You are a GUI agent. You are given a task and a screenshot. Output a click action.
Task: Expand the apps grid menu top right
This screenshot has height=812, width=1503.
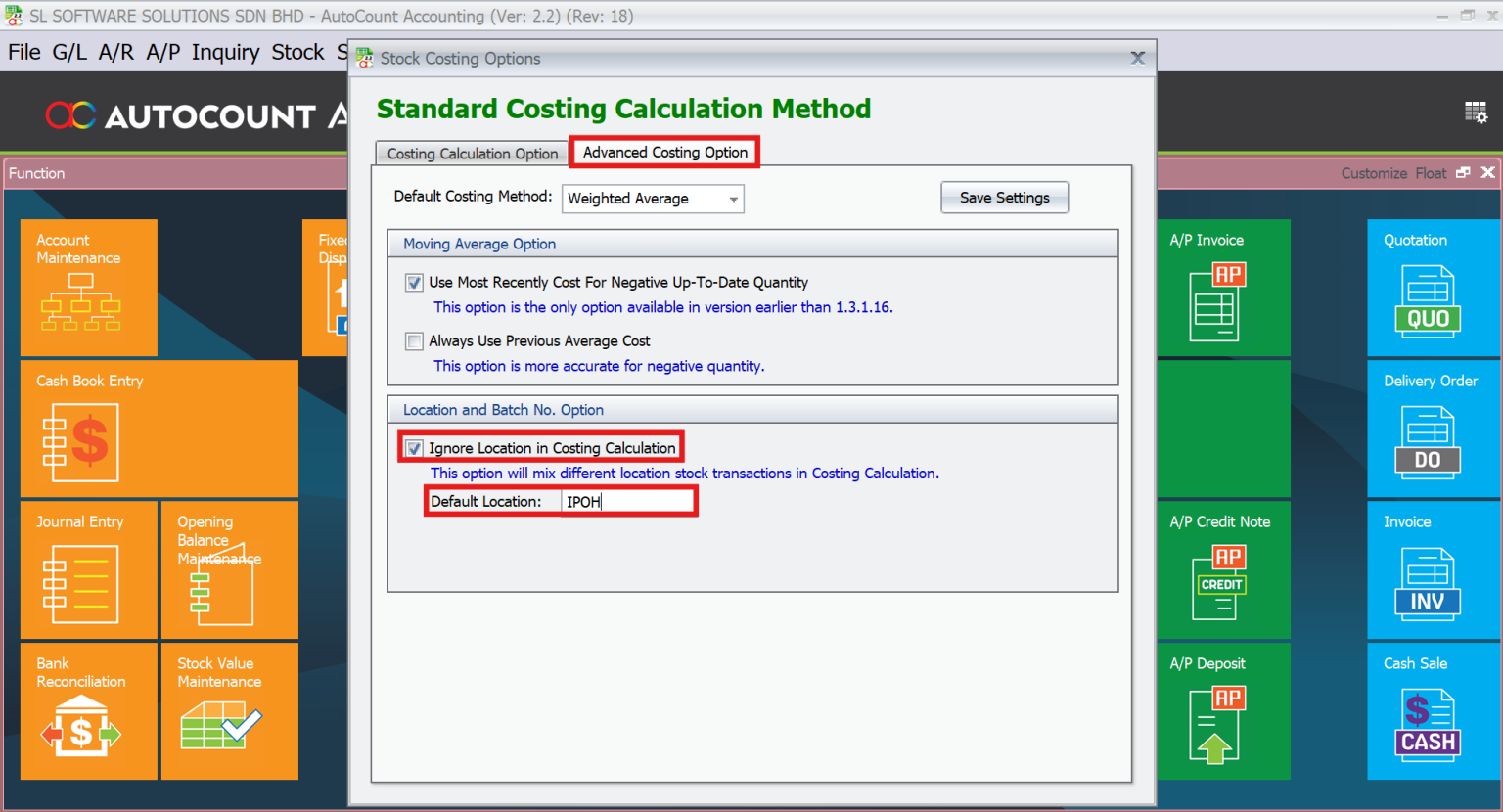click(1477, 112)
